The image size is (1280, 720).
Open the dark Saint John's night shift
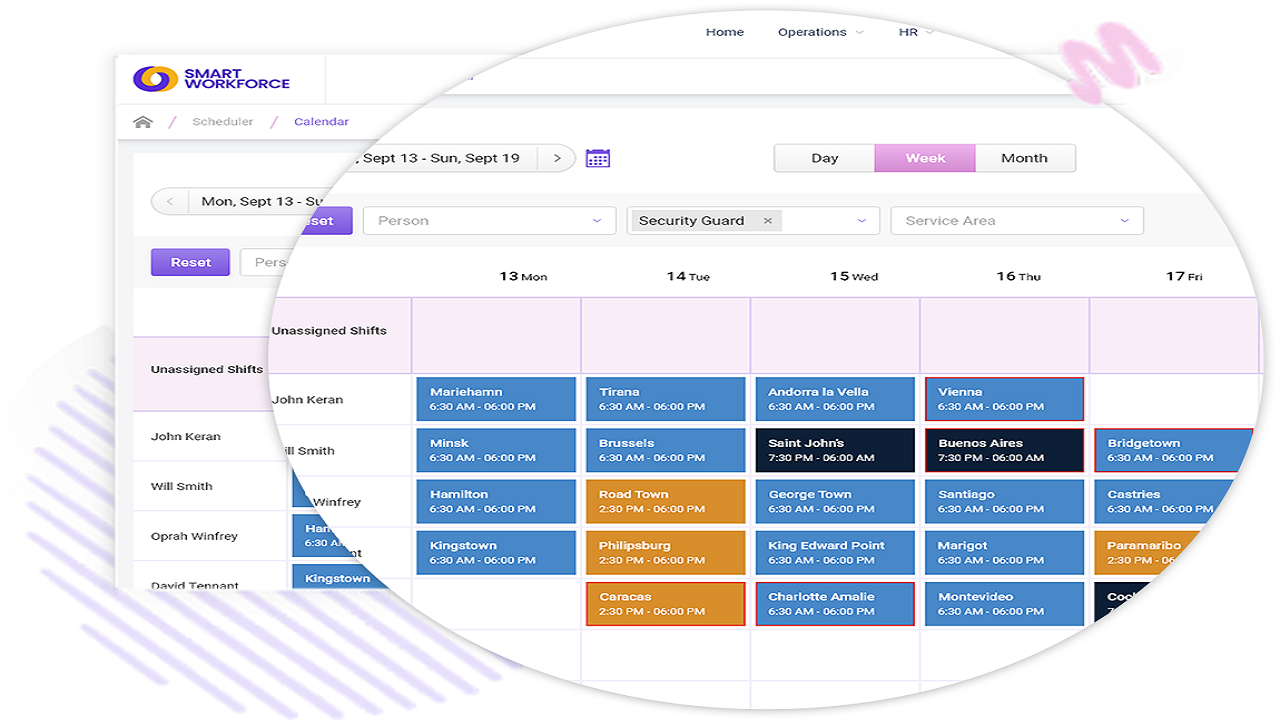(834, 450)
